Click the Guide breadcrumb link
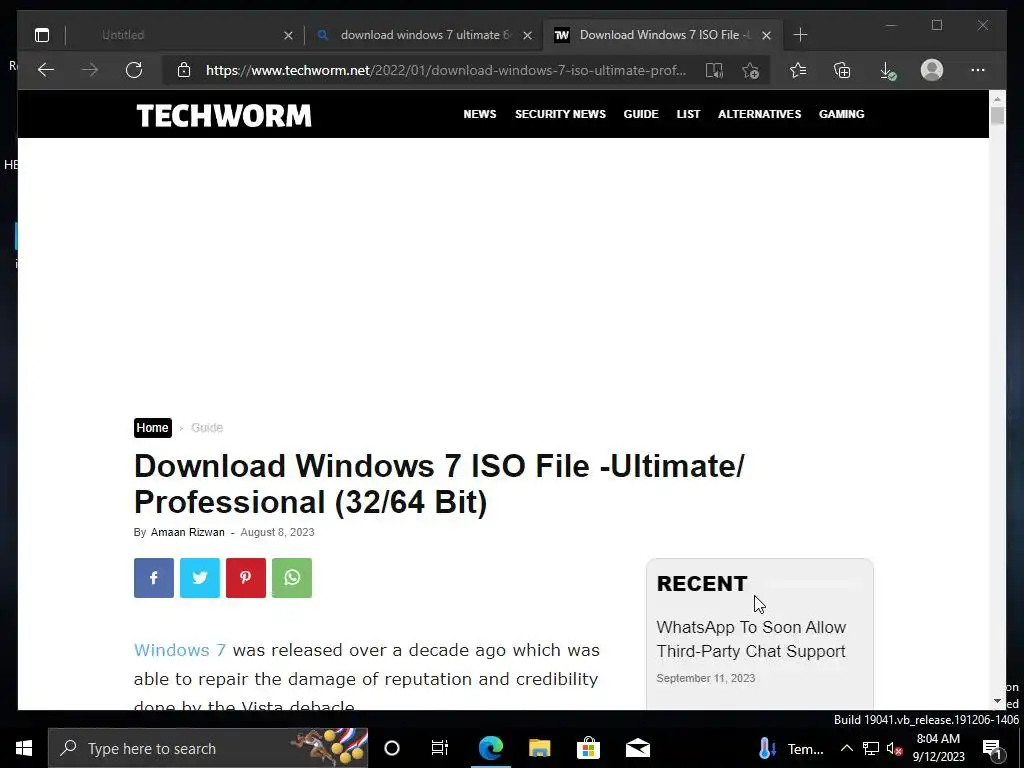This screenshot has width=1024, height=768. pyautogui.click(x=207, y=428)
